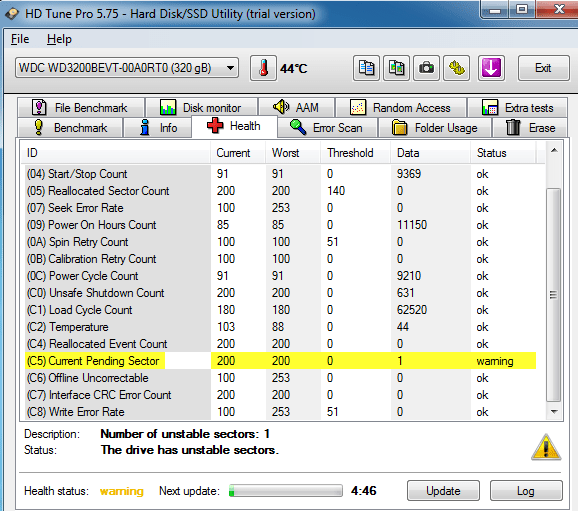Click the 44°C temperature reading
Screen dimensions: 578x511
(x=293, y=69)
